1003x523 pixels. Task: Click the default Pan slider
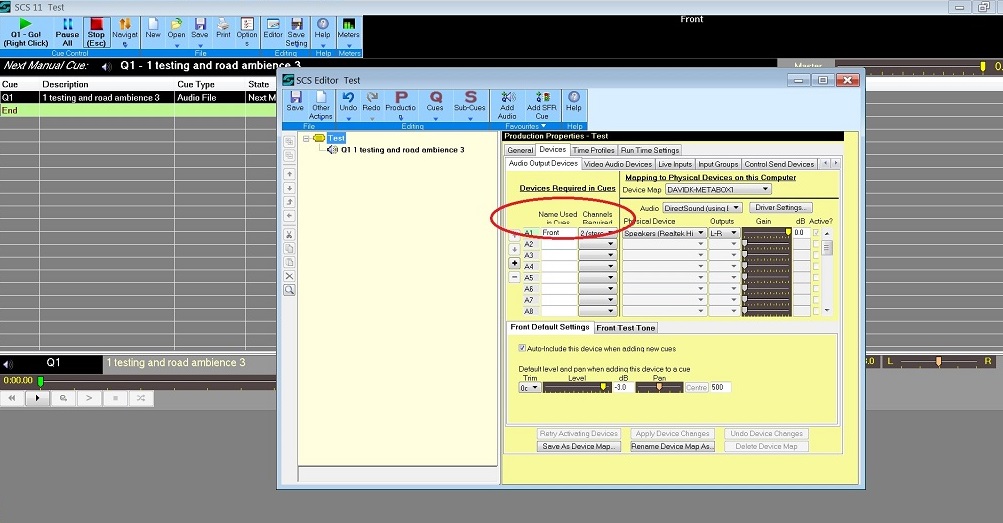[x=658, y=387]
